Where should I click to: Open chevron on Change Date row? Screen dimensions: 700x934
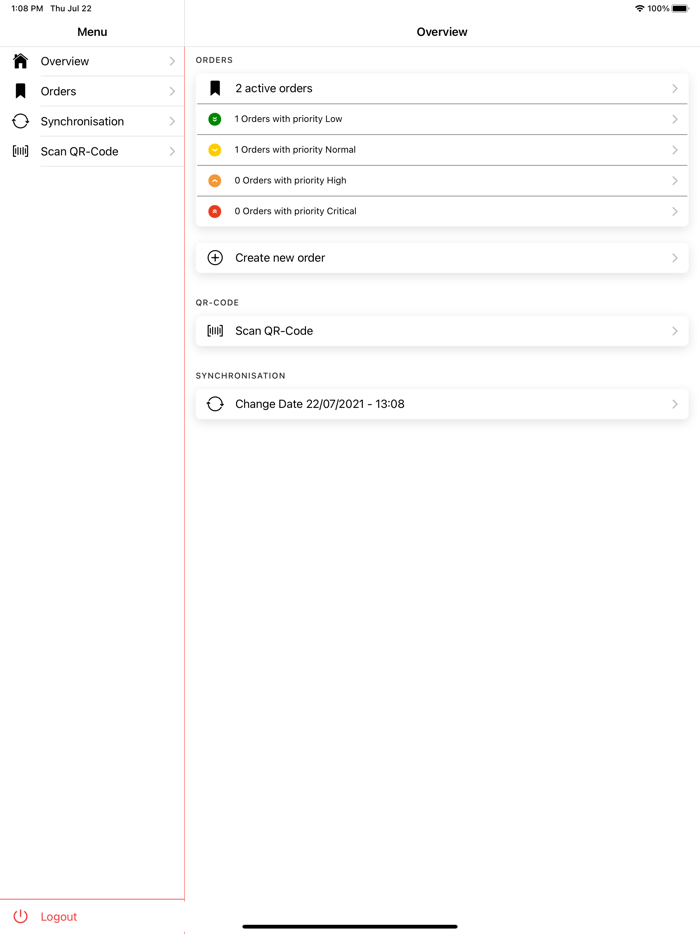coord(675,404)
